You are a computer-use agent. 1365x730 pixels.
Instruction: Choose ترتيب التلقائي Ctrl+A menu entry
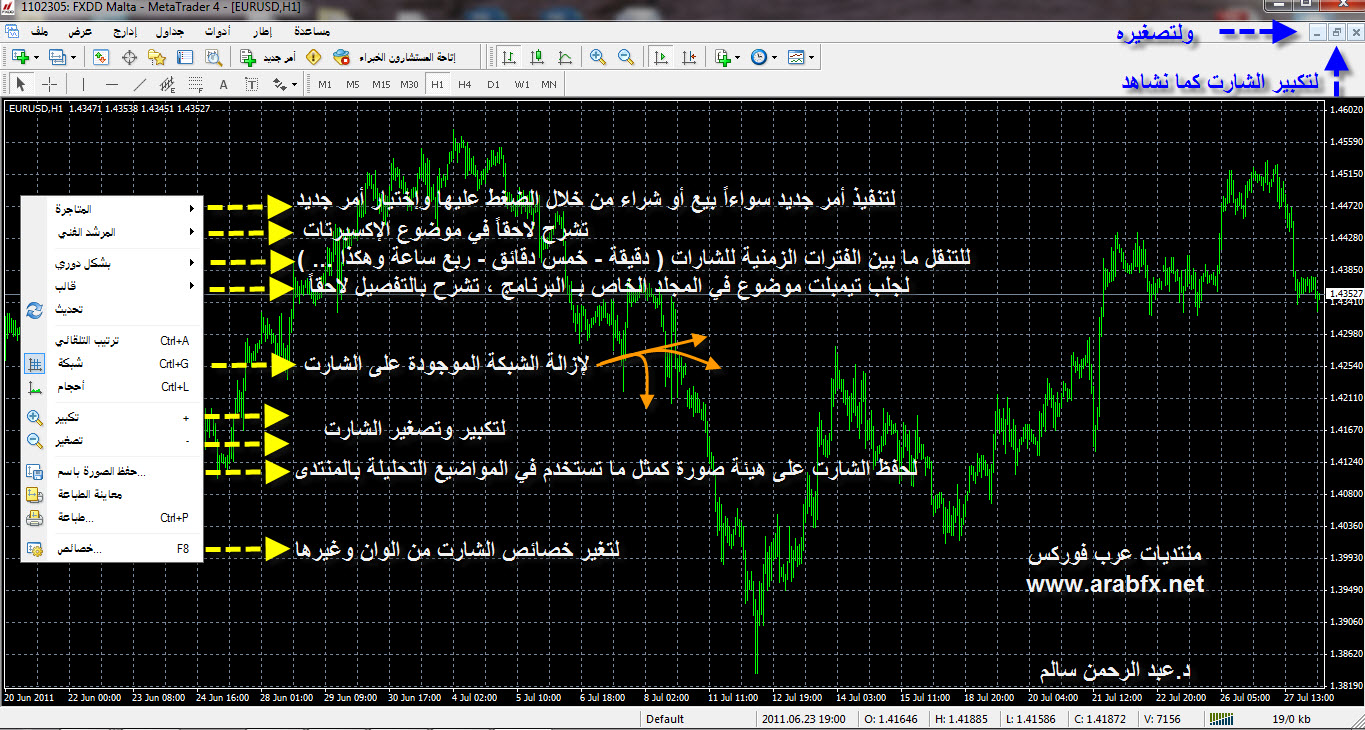[x=112, y=341]
